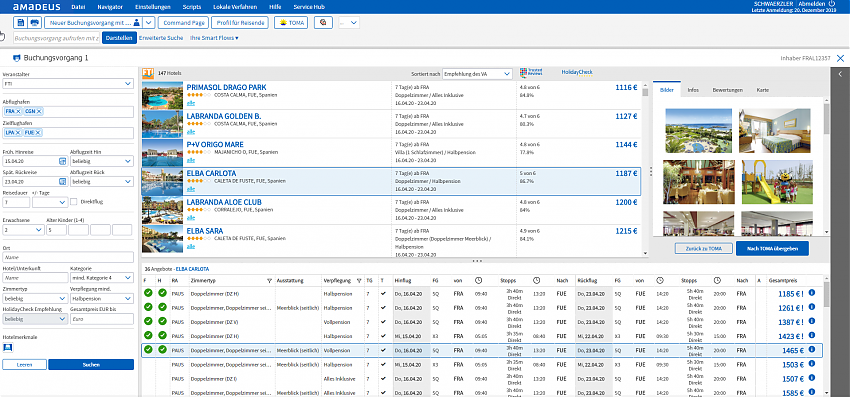Click the Verpflegung column filter icon
This screenshot has width=850, height=397.
click(x=358, y=281)
